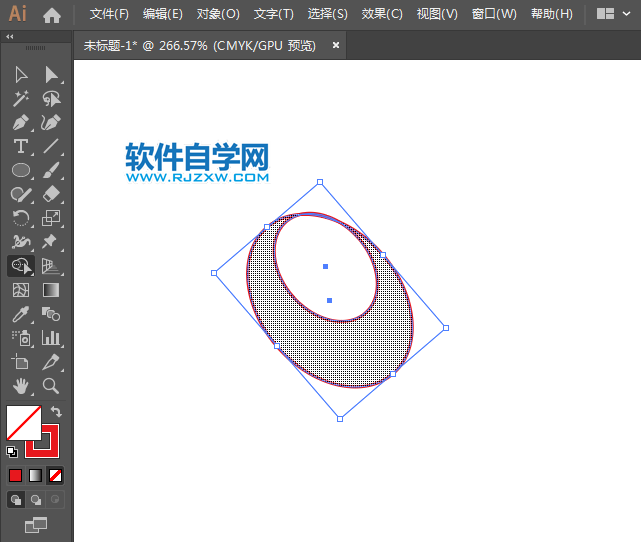
Task: Open the 文件(F) menu
Action: point(109,14)
